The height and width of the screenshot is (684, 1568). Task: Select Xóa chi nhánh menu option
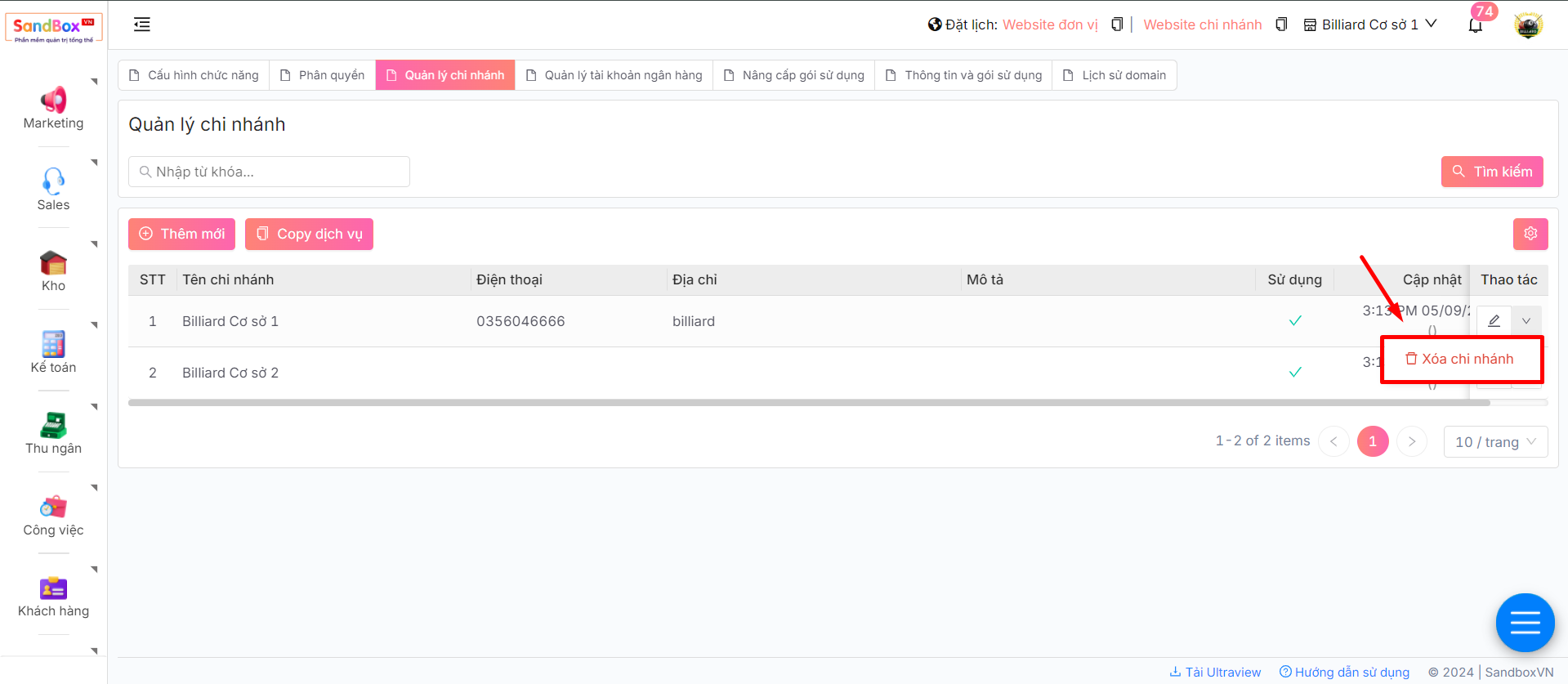click(x=1460, y=359)
